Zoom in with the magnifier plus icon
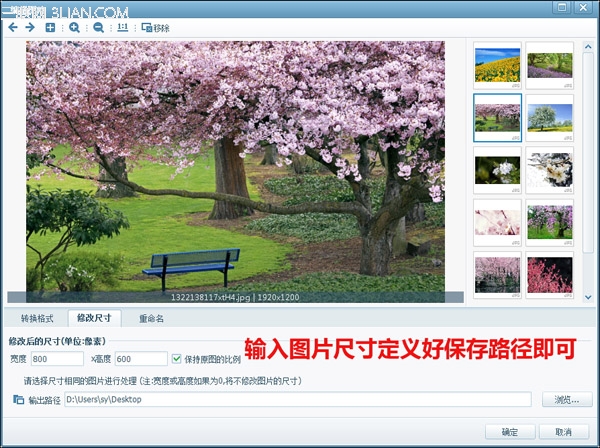The width and height of the screenshot is (600, 448). pyautogui.click(x=74, y=27)
